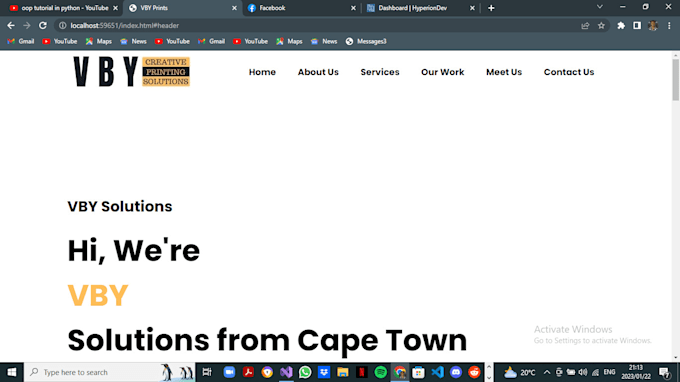Open the first News bookmark
The width and height of the screenshot is (680, 382).
point(134,41)
